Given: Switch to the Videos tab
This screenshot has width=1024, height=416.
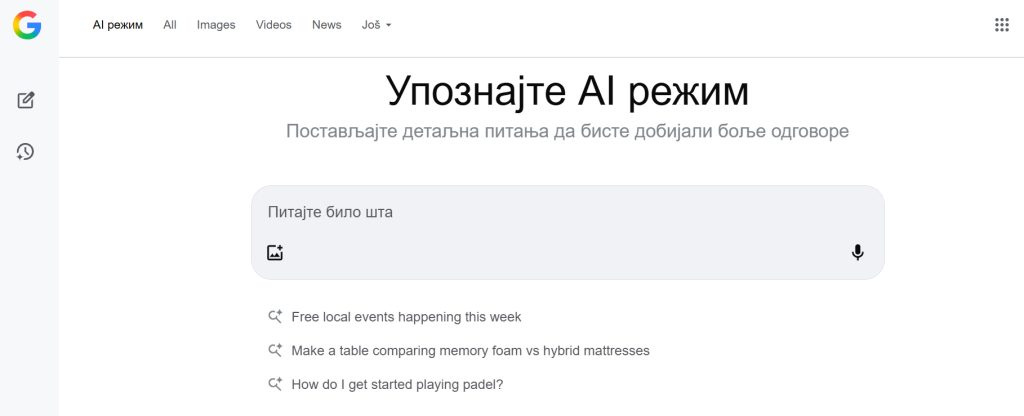Looking at the screenshot, I should [274, 25].
